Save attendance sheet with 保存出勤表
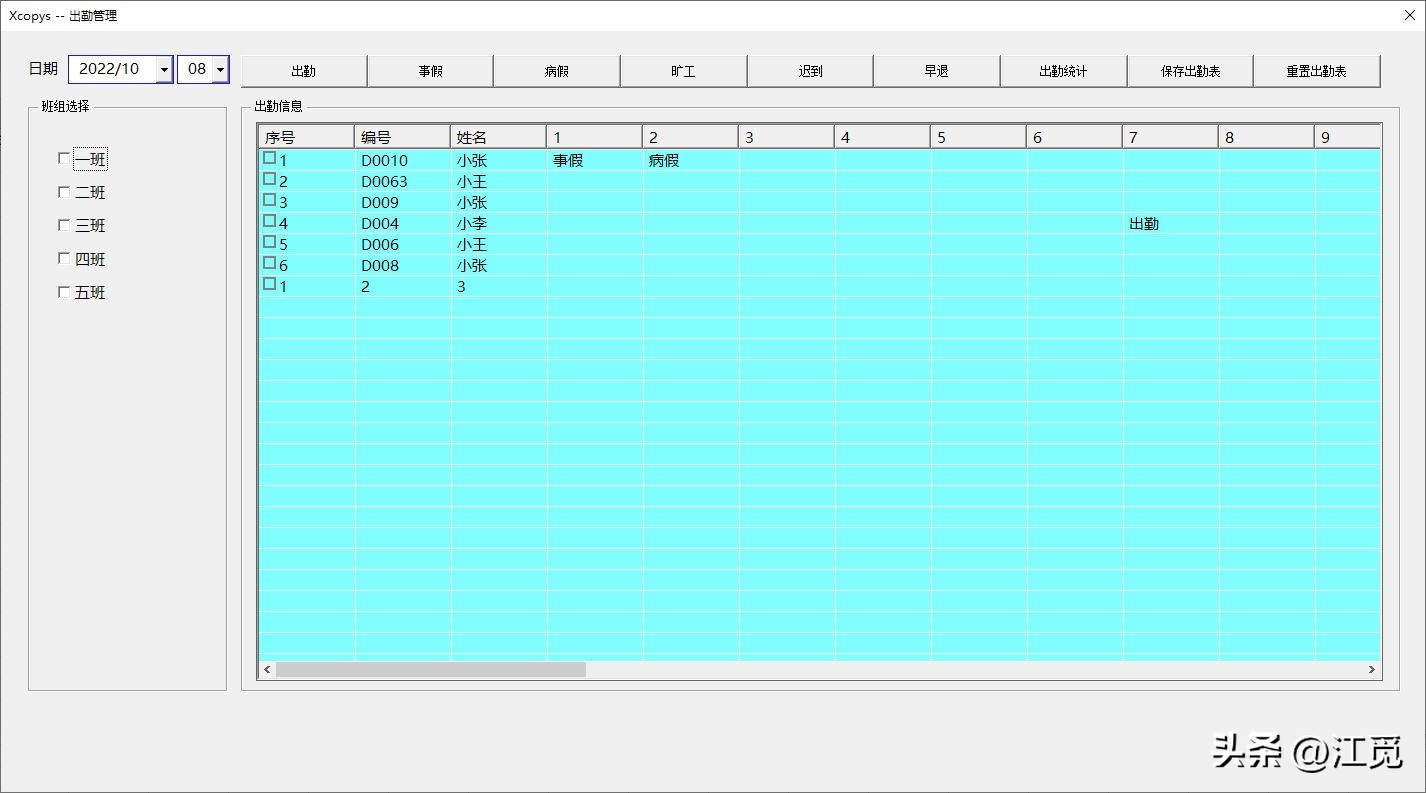This screenshot has height=793, width=1426. coord(1190,71)
